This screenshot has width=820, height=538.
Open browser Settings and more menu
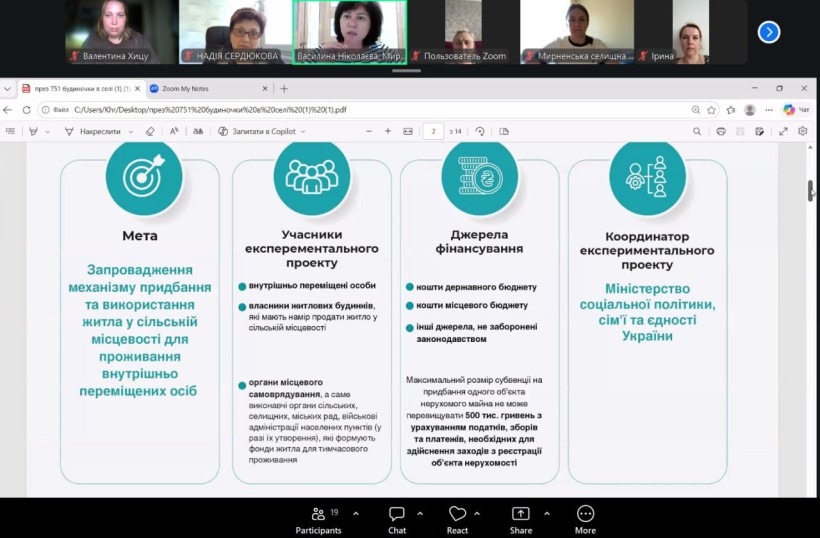[x=769, y=110]
